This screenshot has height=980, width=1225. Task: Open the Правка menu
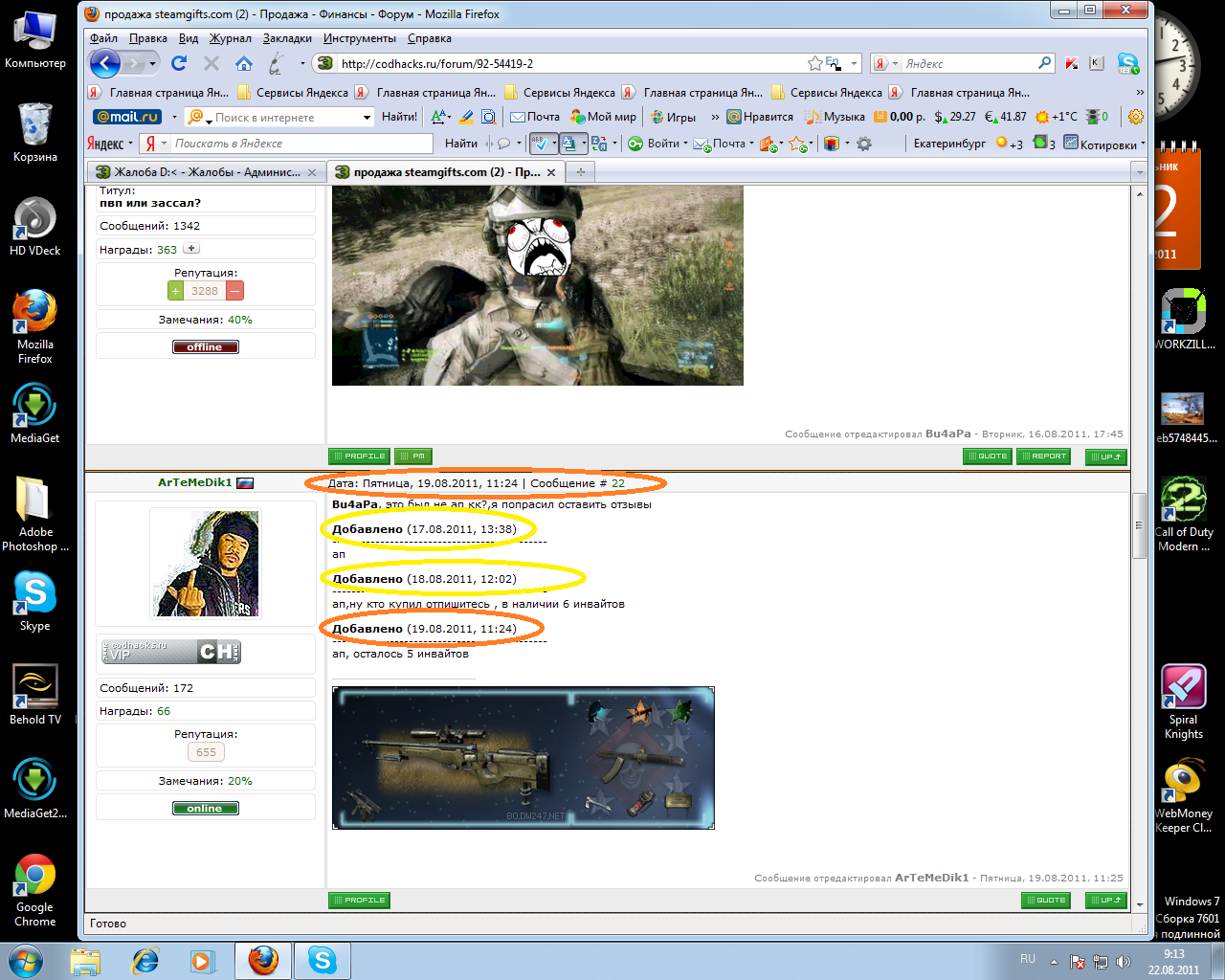tap(148, 38)
